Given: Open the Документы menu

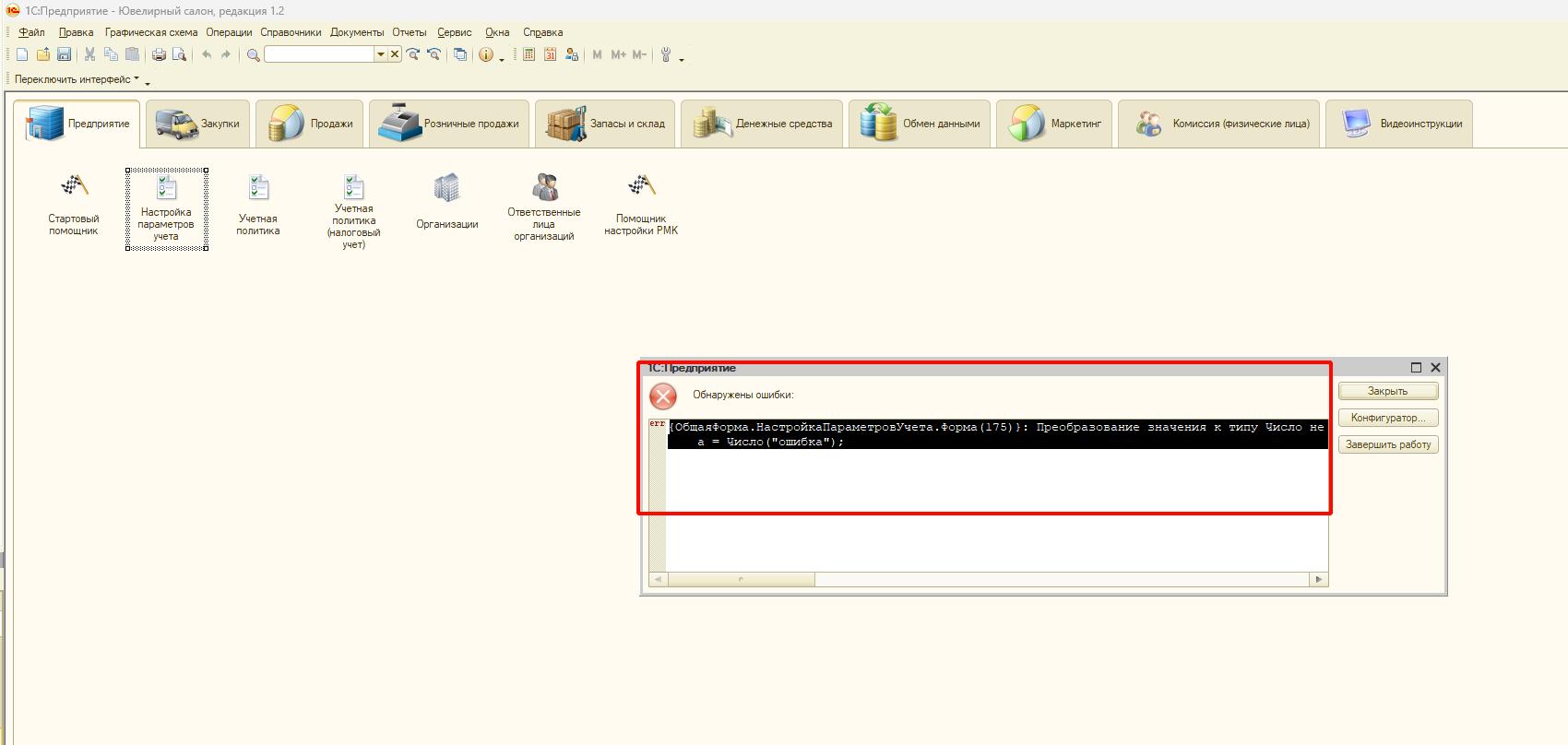Looking at the screenshot, I should [357, 32].
